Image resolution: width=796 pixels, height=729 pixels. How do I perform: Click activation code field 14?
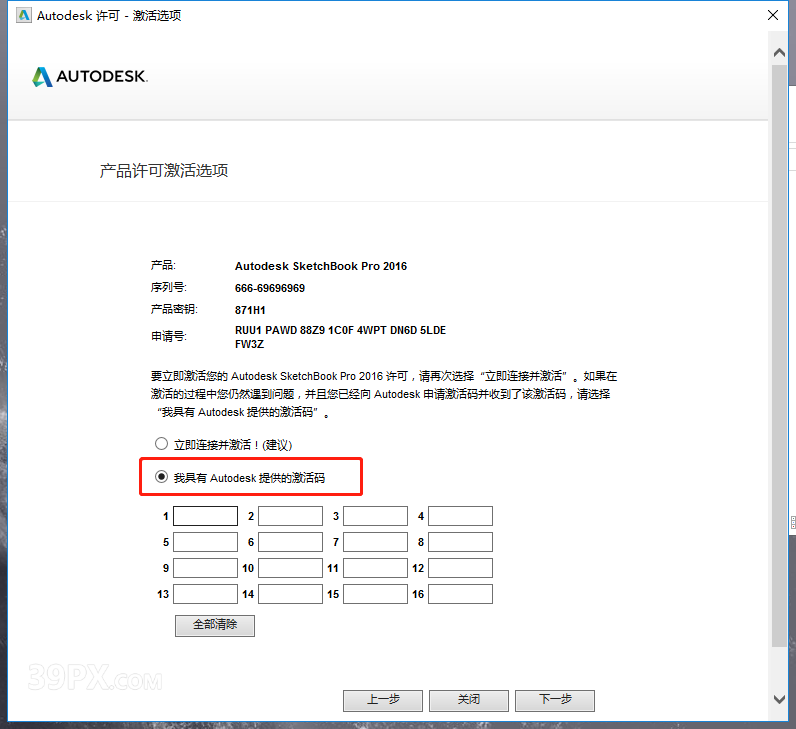point(290,594)
